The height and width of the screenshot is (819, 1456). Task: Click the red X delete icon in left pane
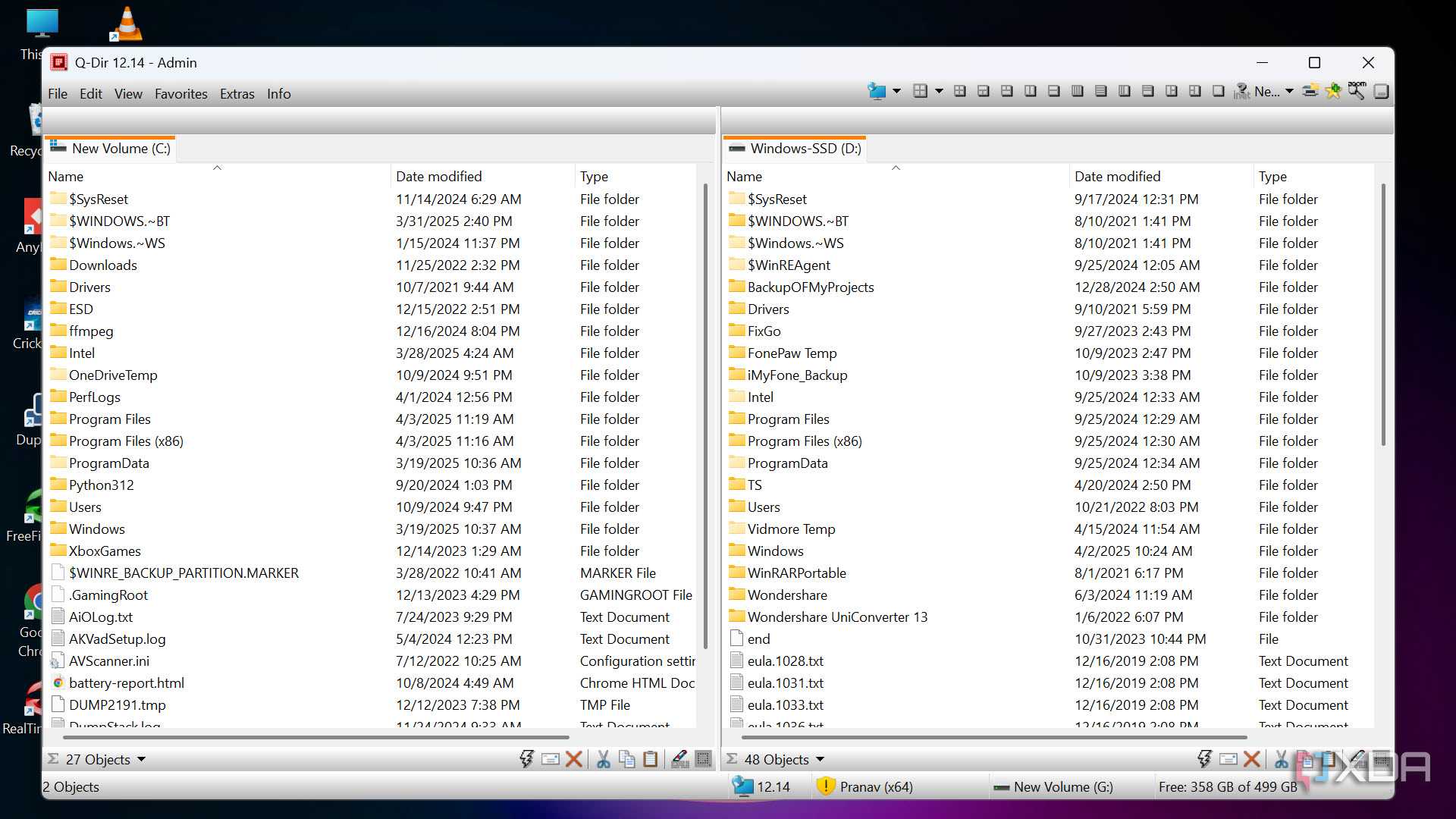[x=574, y=759]
